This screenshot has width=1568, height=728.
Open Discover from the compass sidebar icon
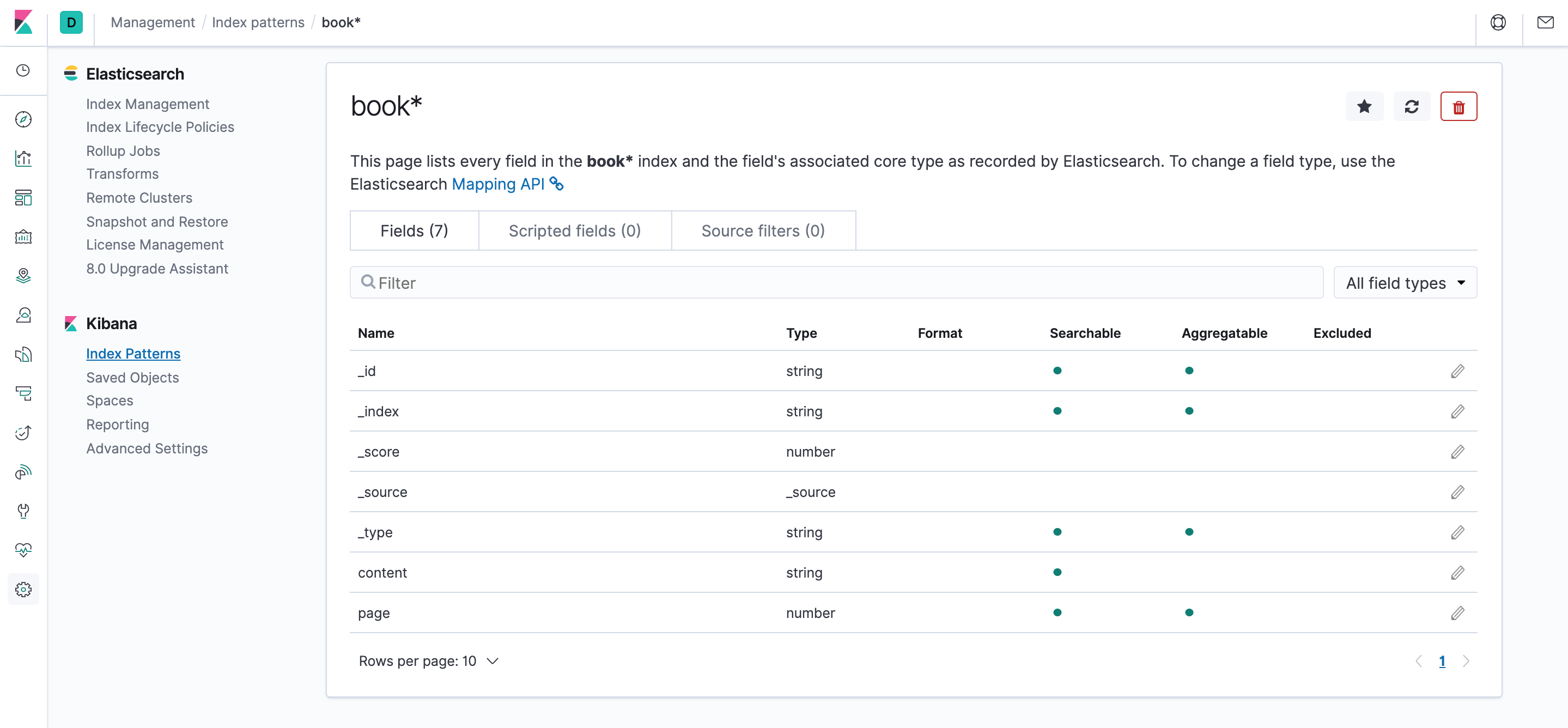[23, 119]
